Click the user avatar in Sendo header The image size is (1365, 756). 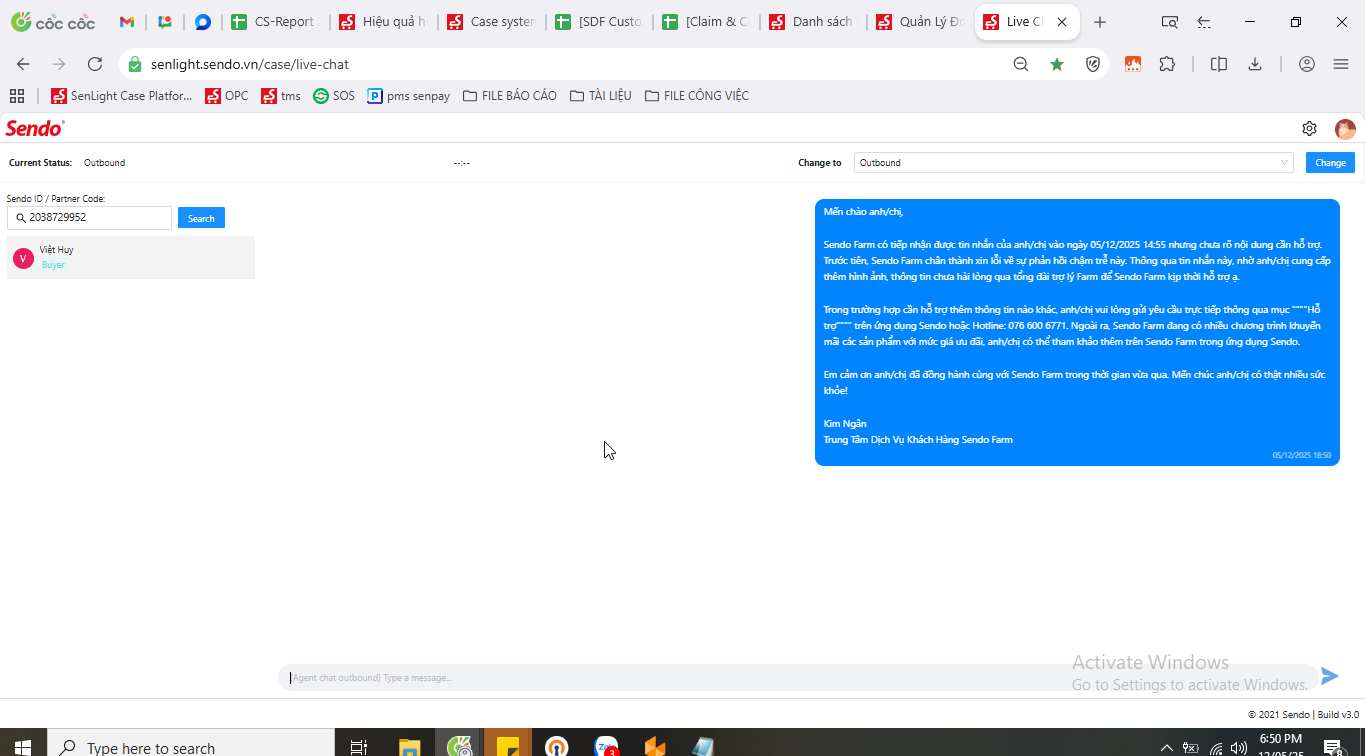click(x=1345, y=129)
